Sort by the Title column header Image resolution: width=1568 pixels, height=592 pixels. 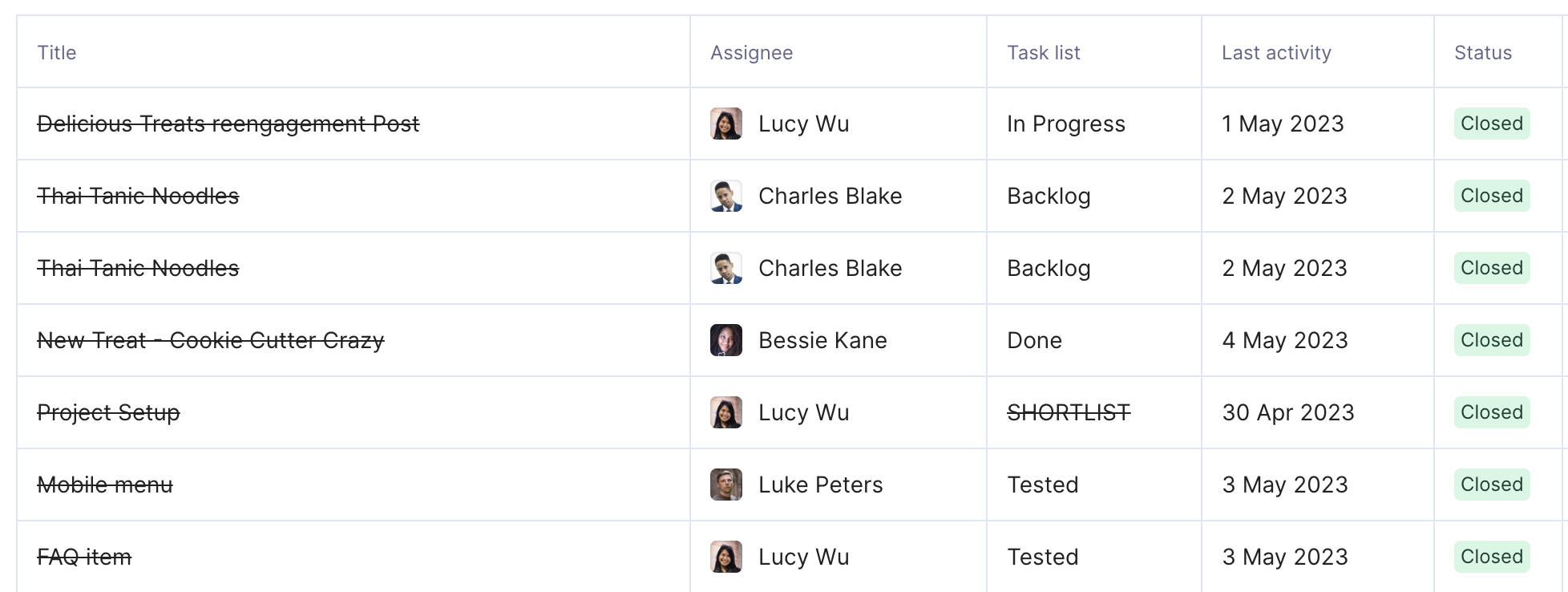click(x=57, y=53)
